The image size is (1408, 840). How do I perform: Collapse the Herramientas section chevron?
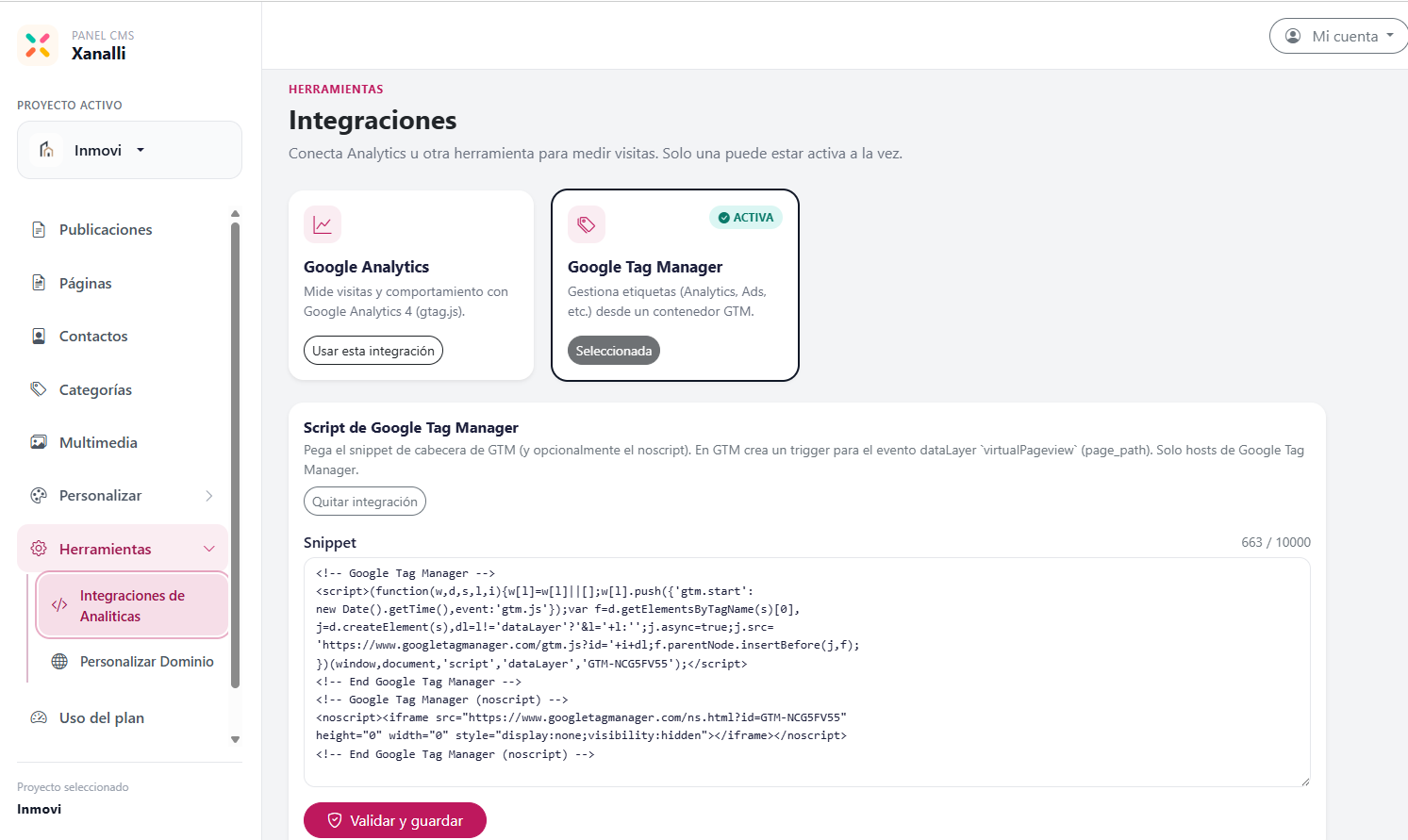[209, 549]
